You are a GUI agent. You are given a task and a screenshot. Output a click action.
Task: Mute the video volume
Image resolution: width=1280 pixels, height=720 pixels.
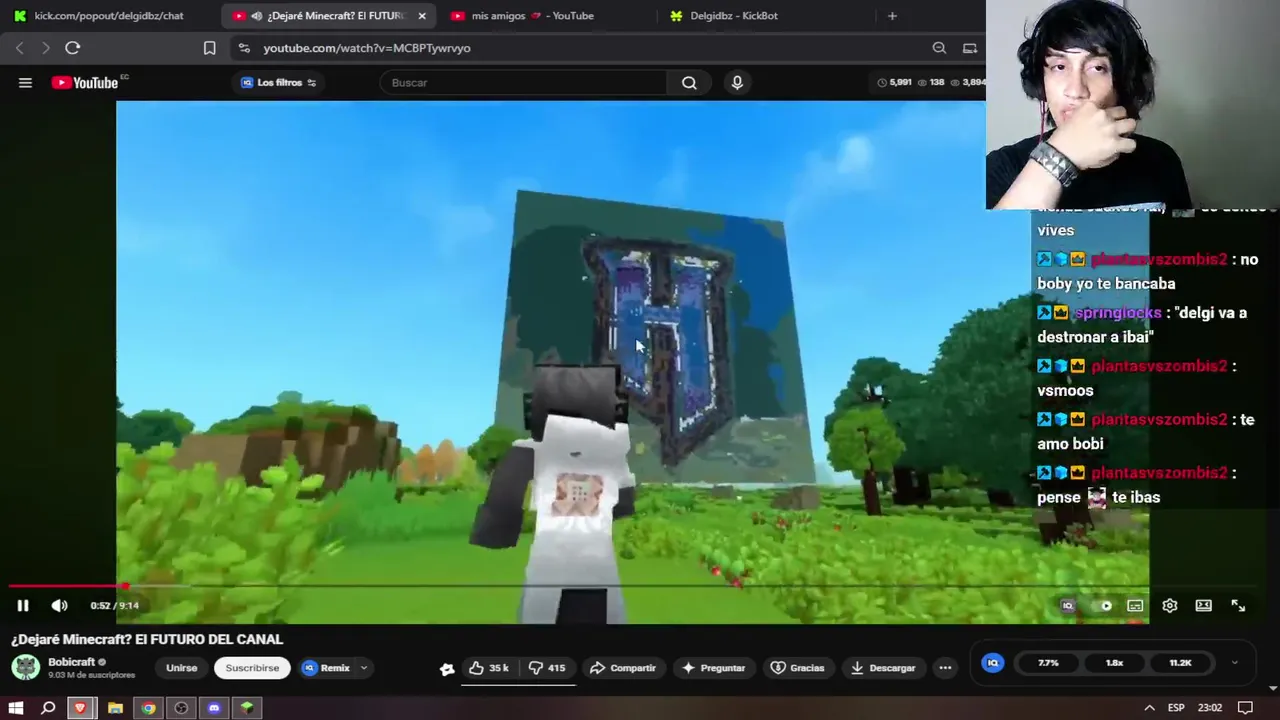pyautogui.click(x=60, y=605)
